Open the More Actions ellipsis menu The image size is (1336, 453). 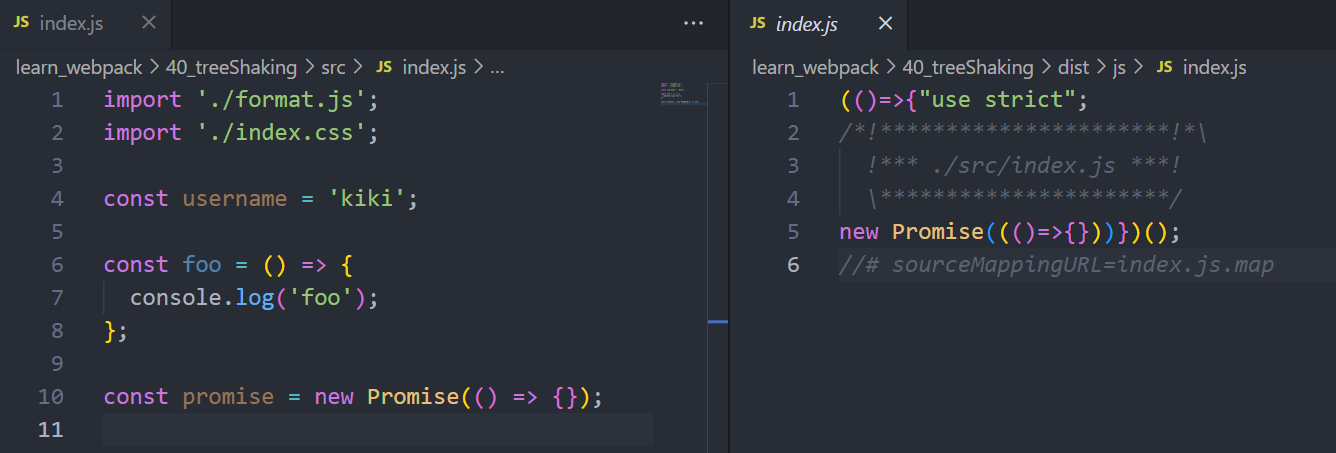pyautogui.click(x=693, y=23)
